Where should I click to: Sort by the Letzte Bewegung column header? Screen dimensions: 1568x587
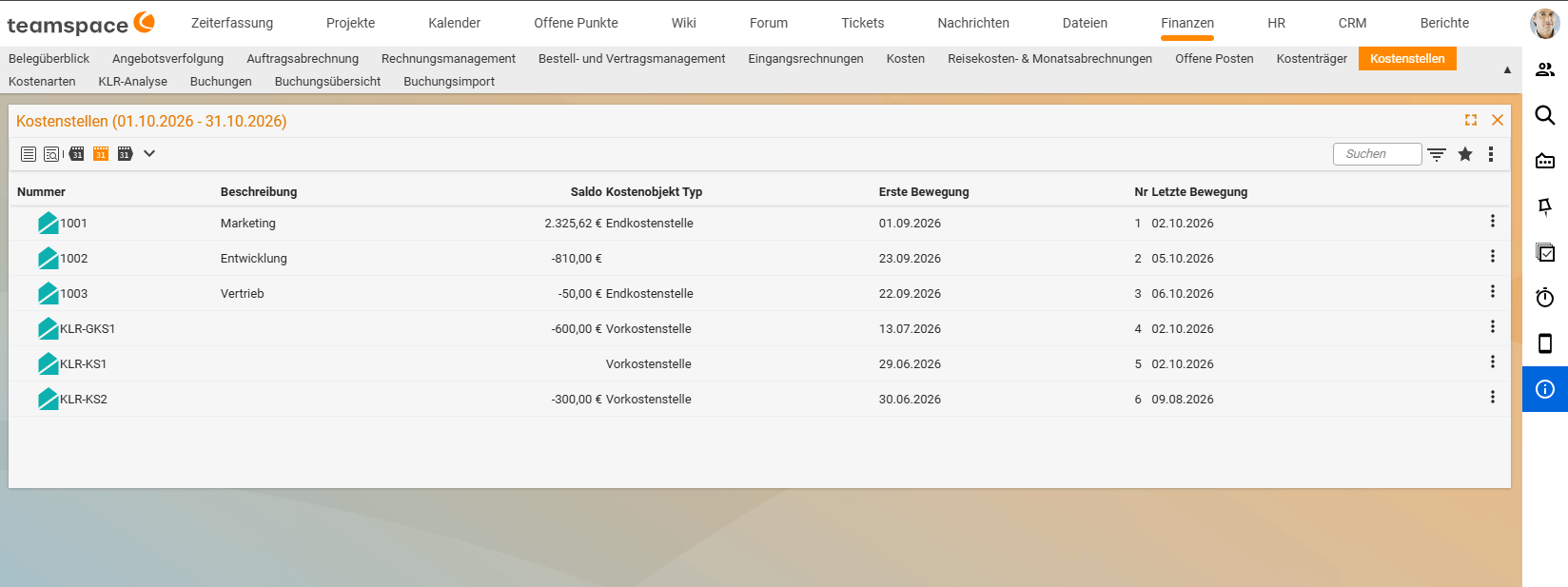click(1200, 192)
